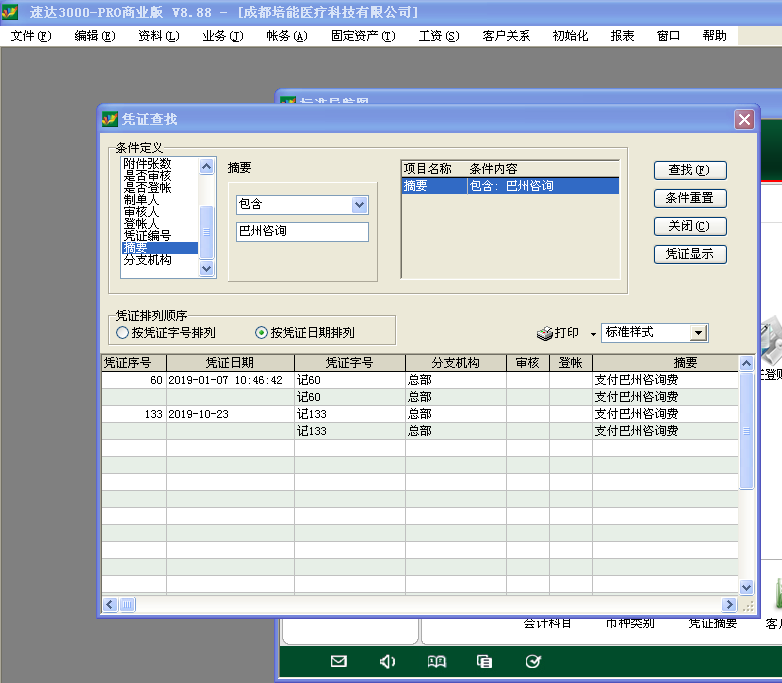Open the 窗口 menu
This screenshot has width=782, height=683.
point(668,36)
